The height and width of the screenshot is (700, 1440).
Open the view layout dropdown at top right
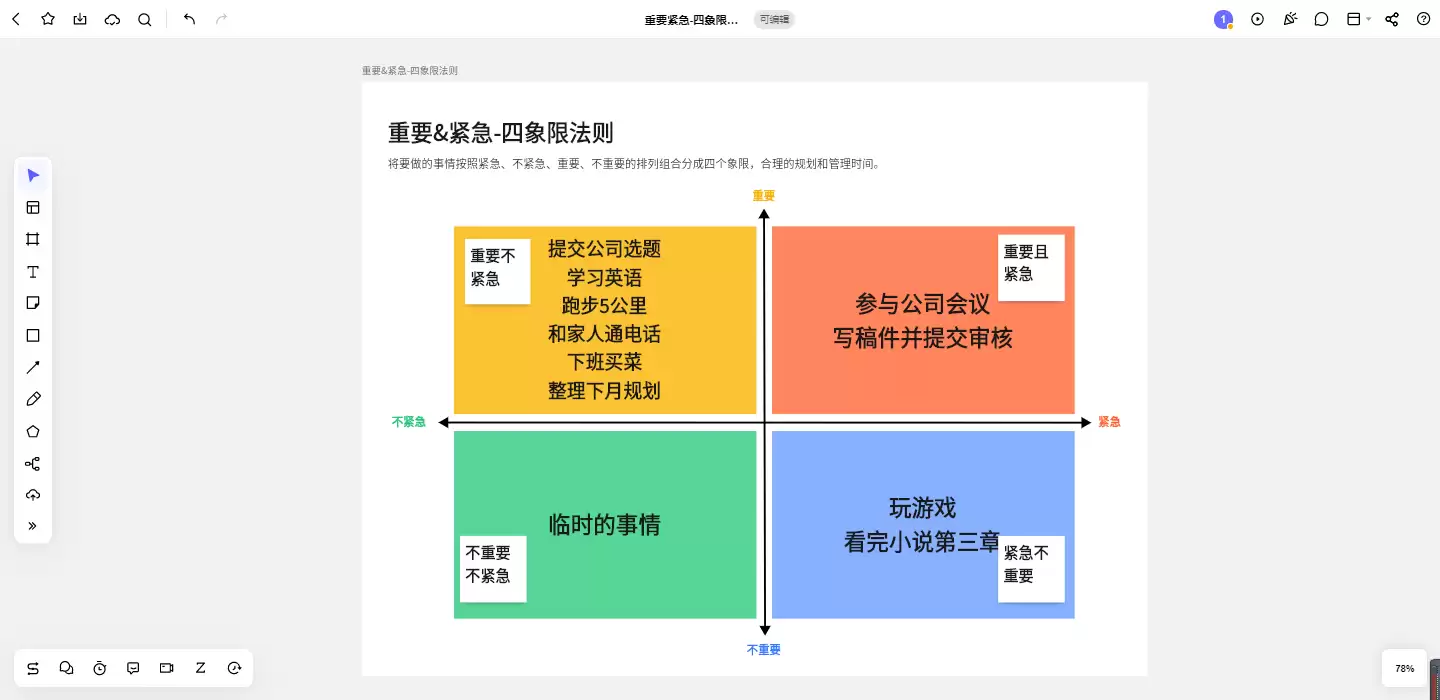click(1359, 19)
